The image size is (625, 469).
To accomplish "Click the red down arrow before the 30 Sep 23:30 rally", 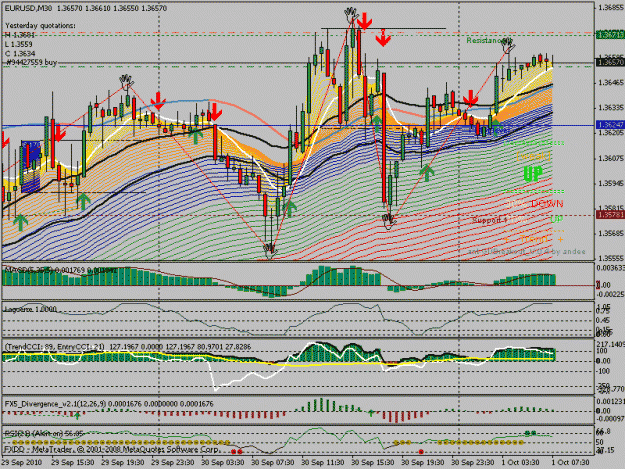I will [x=470, y=98].
